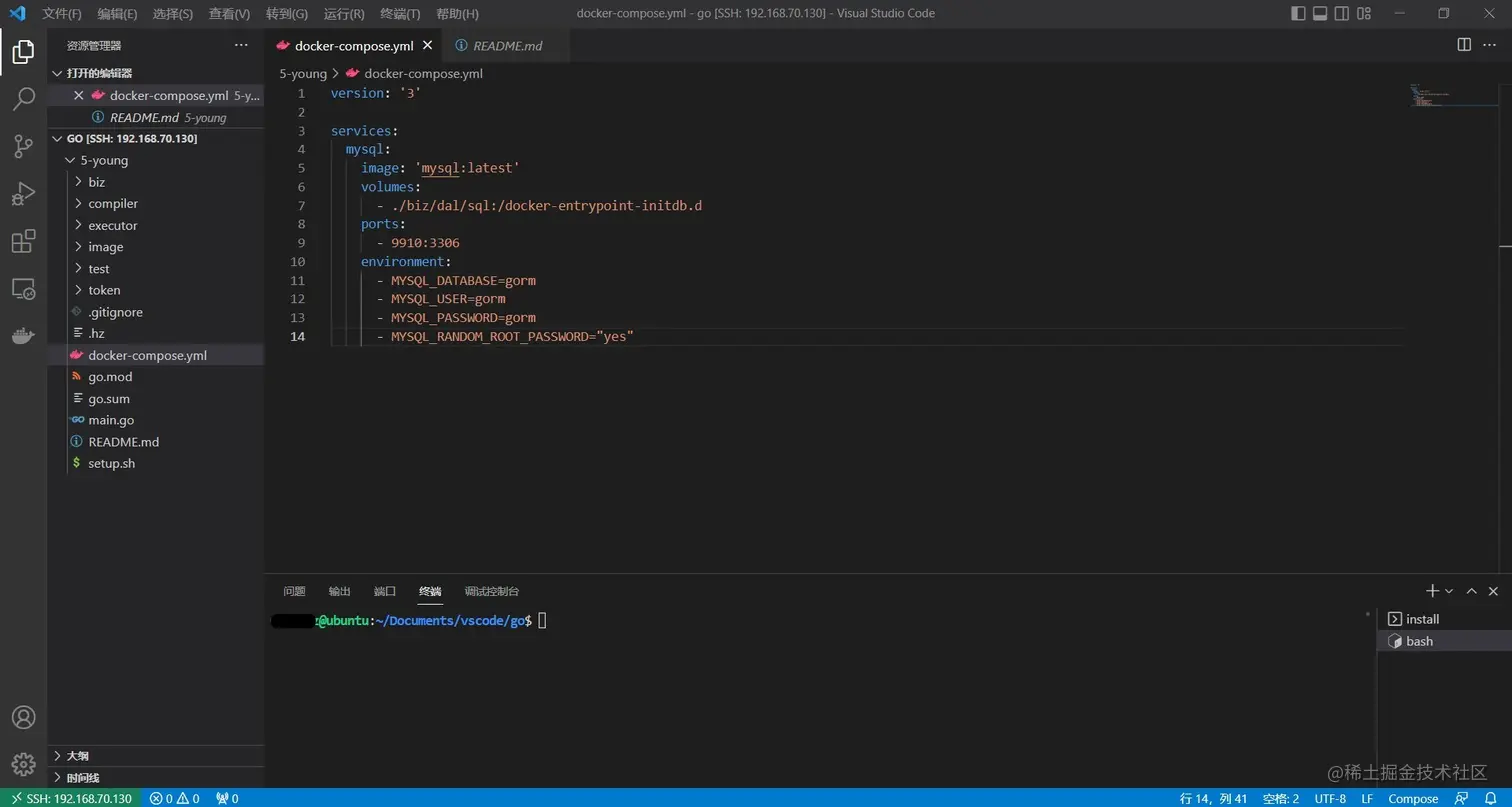Open the Search view in activity bar

[x=23, y=98]
